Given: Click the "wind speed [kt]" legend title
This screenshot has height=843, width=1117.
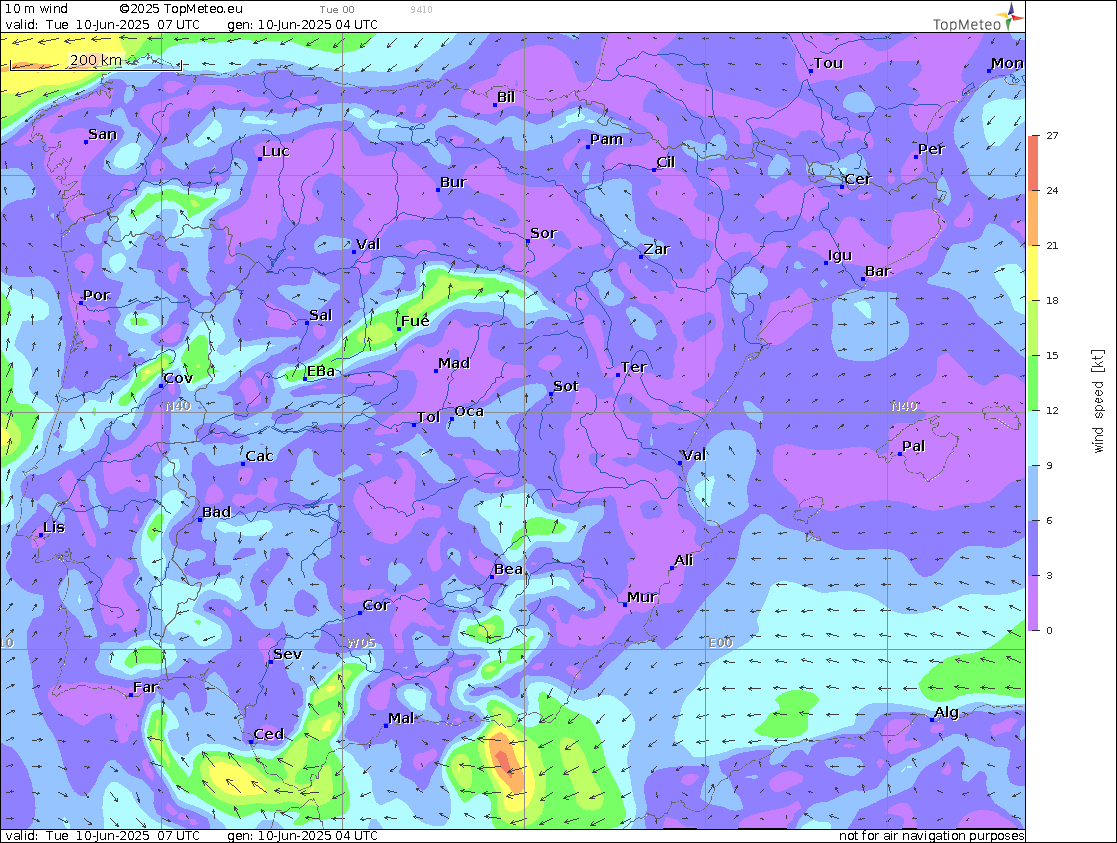Looking at the screenshot, I should 1098,400.
